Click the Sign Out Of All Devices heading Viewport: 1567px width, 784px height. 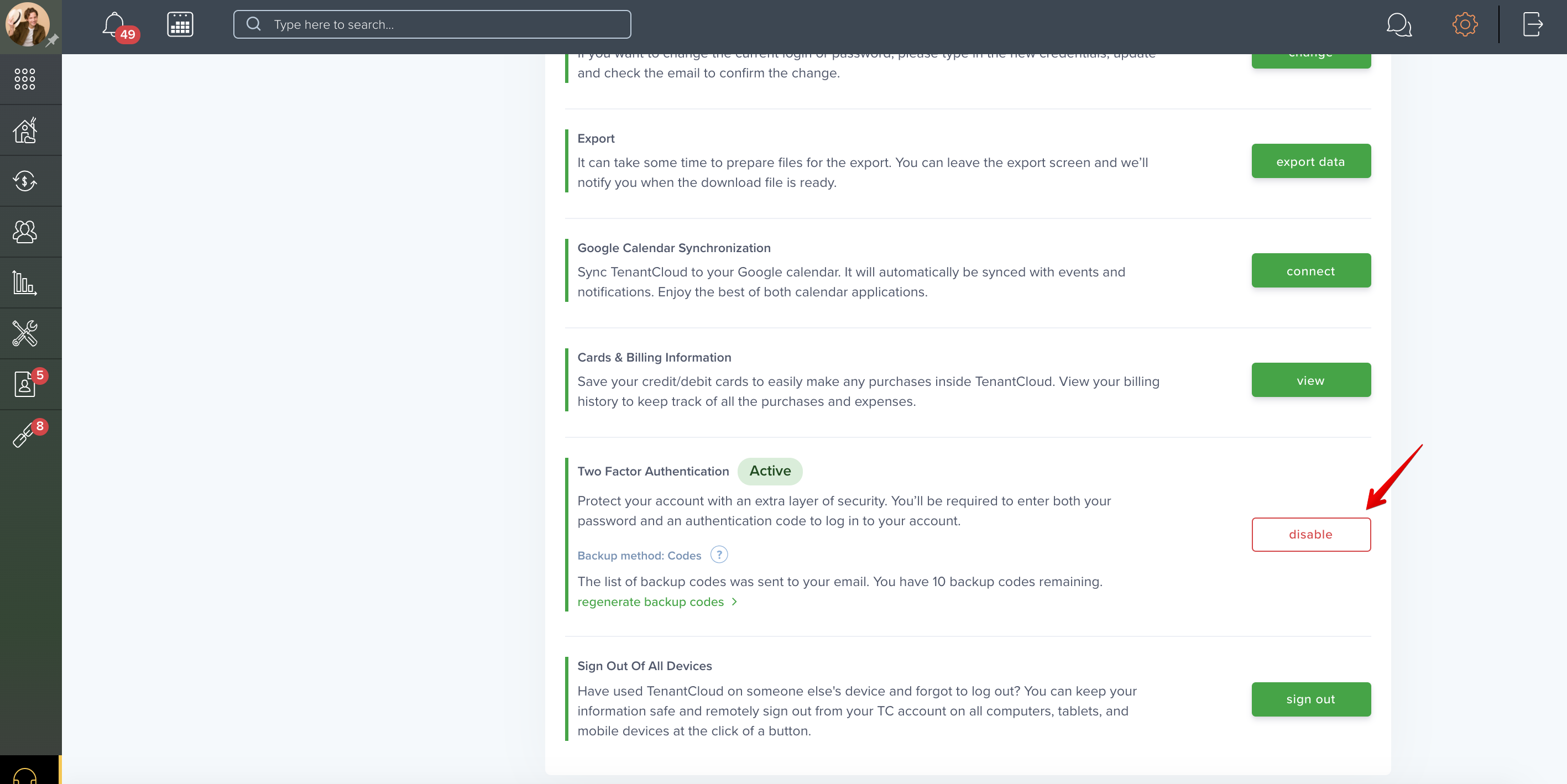644,666
